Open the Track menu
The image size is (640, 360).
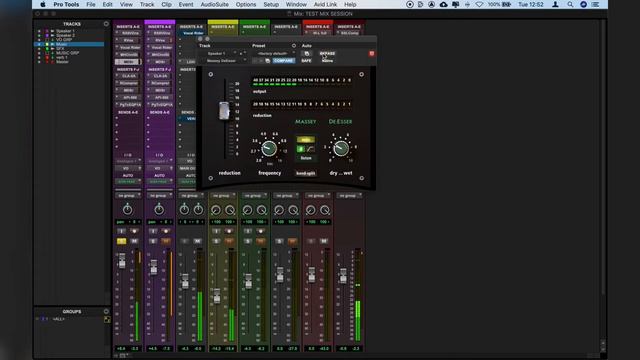147,4
